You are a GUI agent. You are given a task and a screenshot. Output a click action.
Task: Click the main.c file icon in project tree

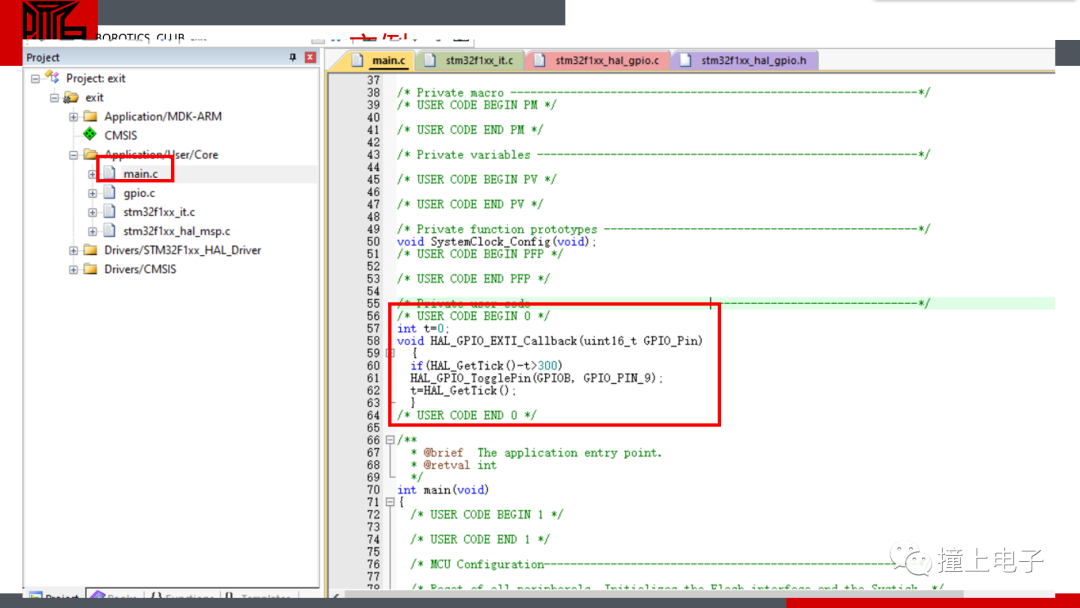109,174
